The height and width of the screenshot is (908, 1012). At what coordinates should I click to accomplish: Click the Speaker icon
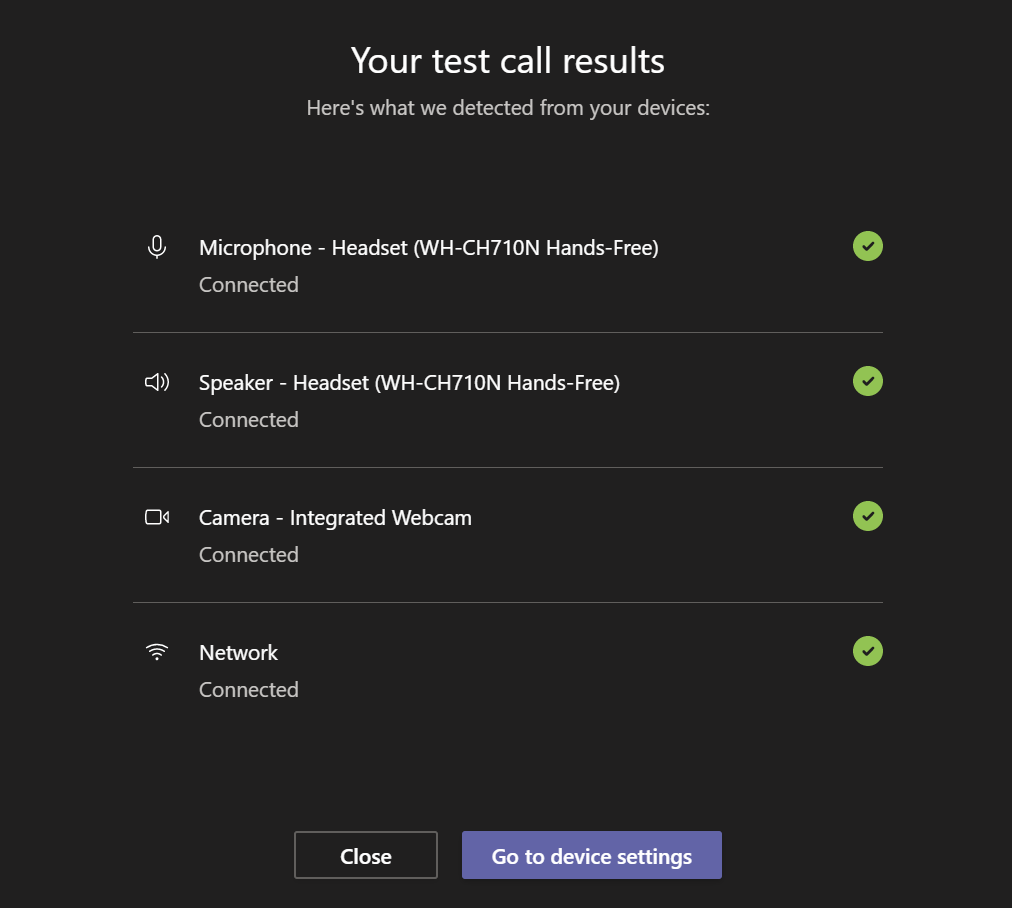tap(157, 381)
